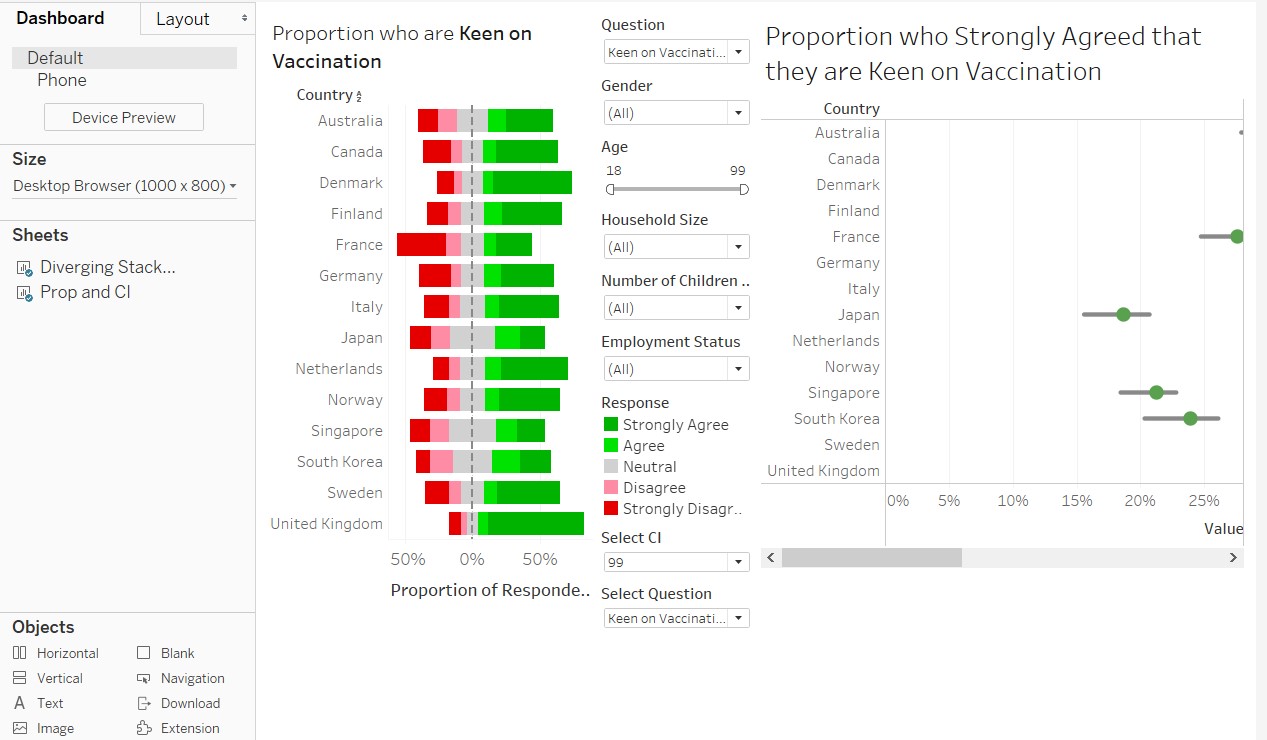The image size is (1267, 740).
Task: Add a Horizontal container object
Action: coord(58,652)
